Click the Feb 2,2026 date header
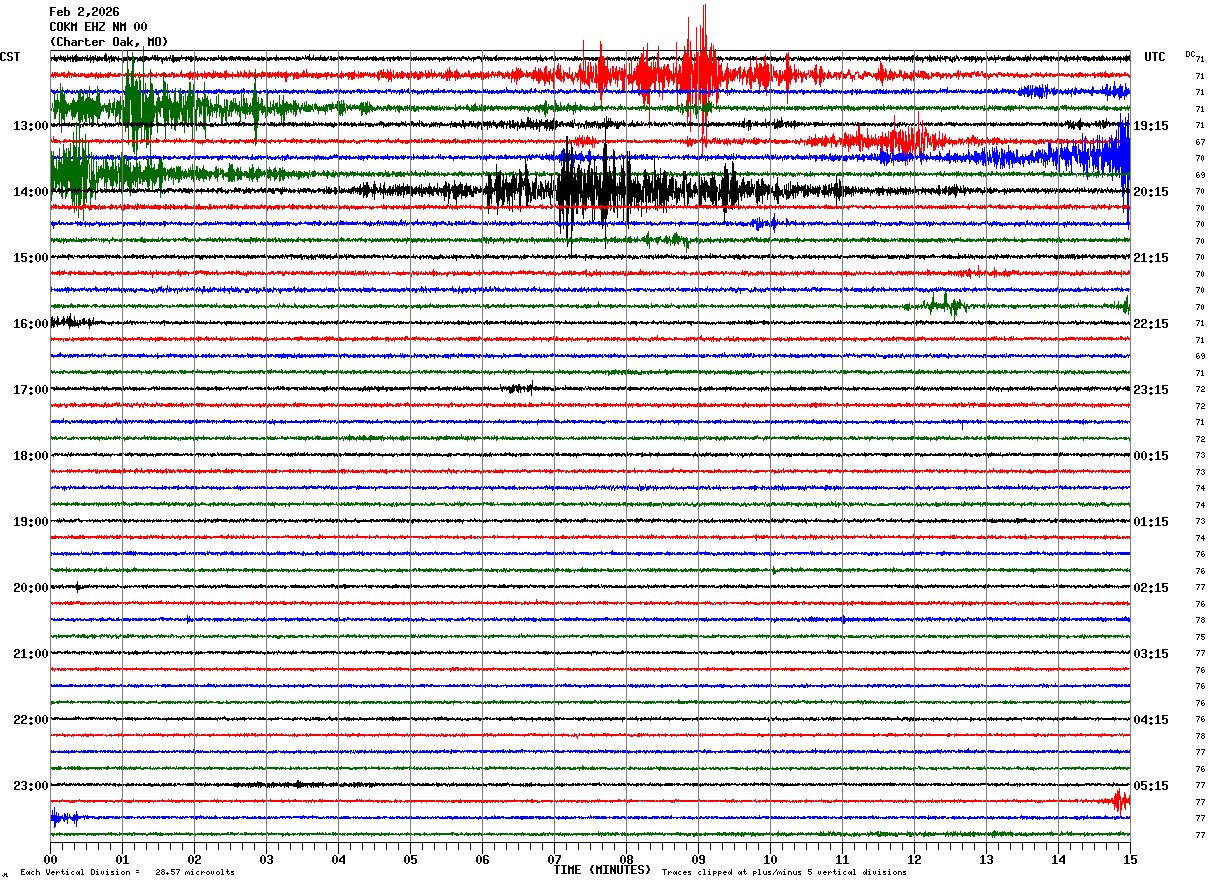The height and width of the screenshot is (886, 1210). [84, 12]
